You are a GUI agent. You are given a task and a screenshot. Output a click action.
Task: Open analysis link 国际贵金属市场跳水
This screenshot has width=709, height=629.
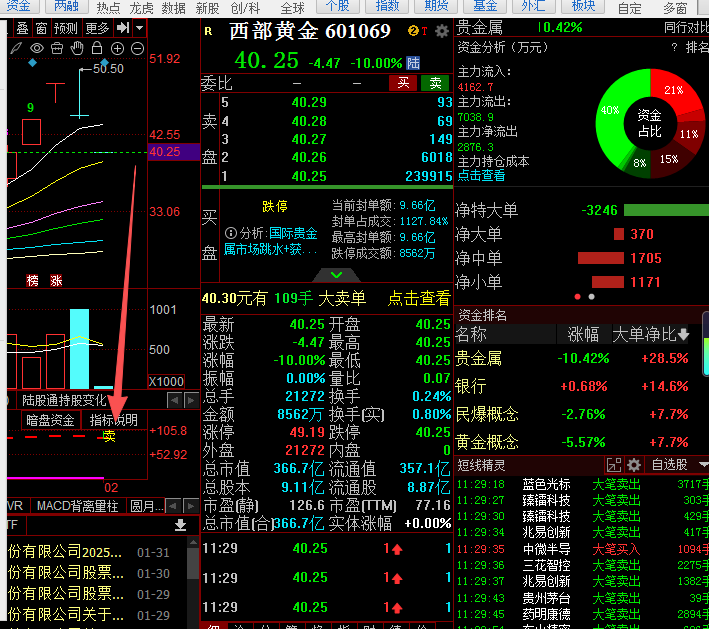(x=270, y=241)
